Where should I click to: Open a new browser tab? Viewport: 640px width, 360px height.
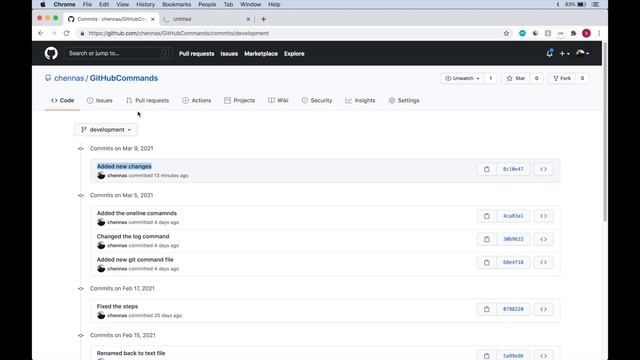pyautogui.click(x=264, y=19)
